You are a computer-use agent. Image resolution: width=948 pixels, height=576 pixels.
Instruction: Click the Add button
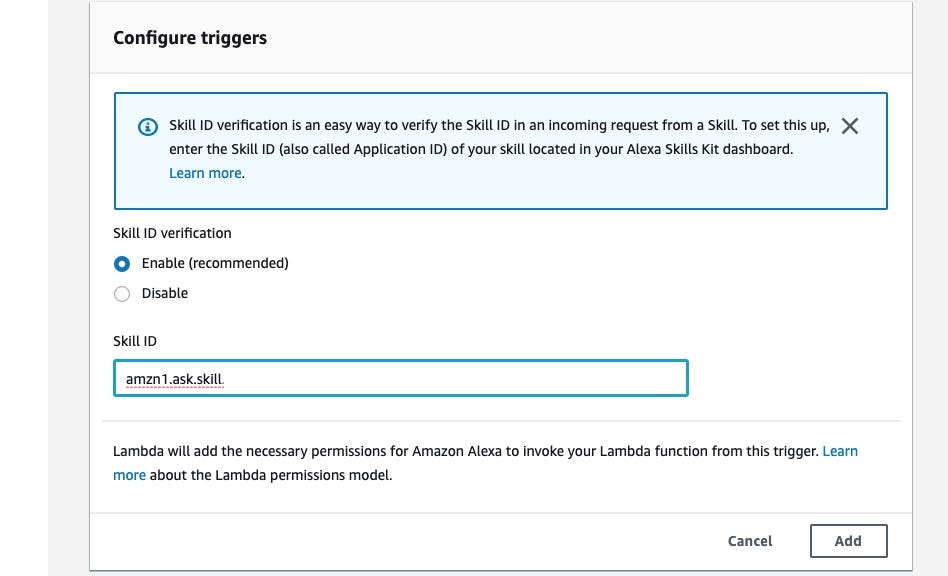point(848,541)
